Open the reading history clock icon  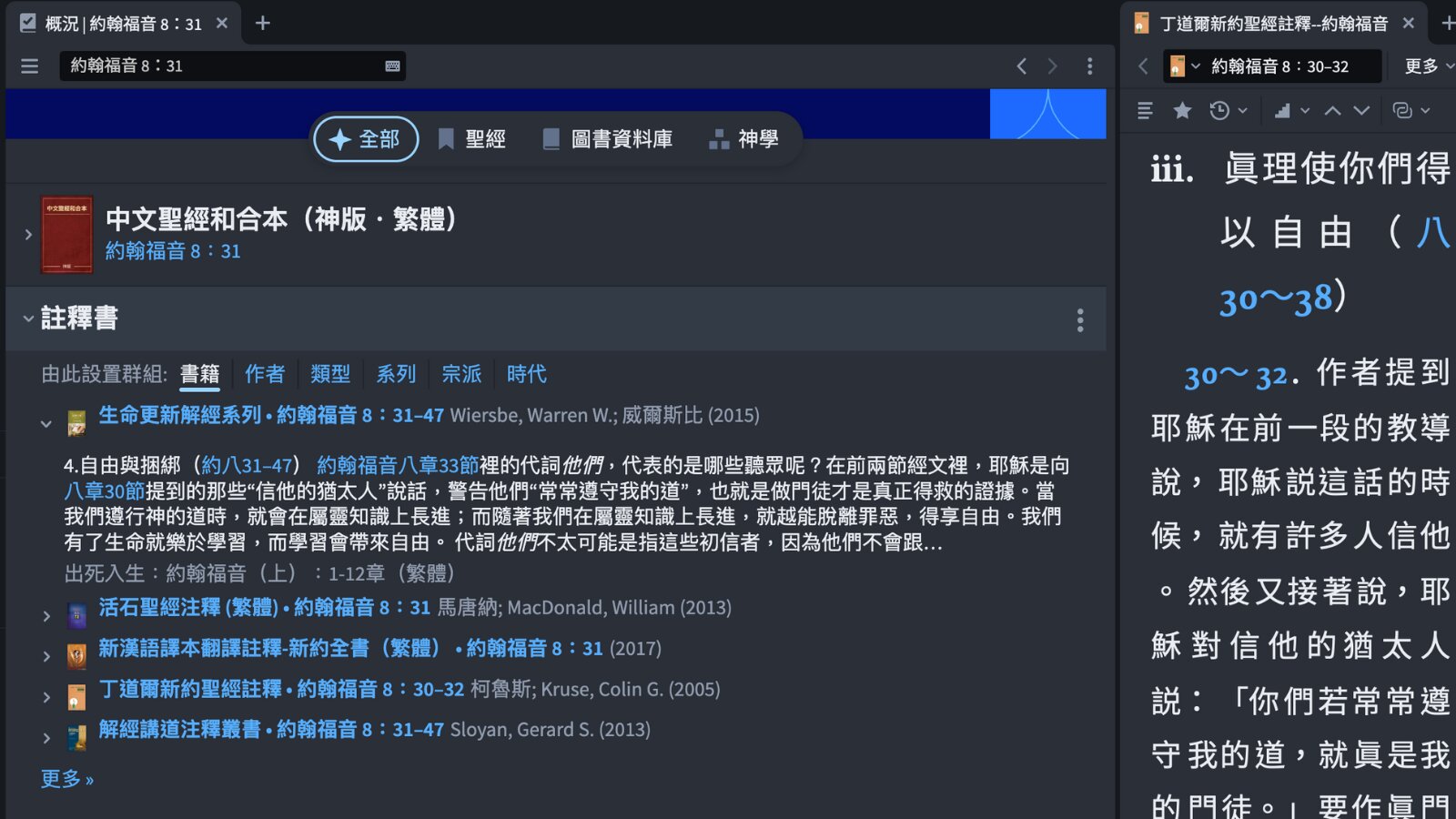[1217, 110]
